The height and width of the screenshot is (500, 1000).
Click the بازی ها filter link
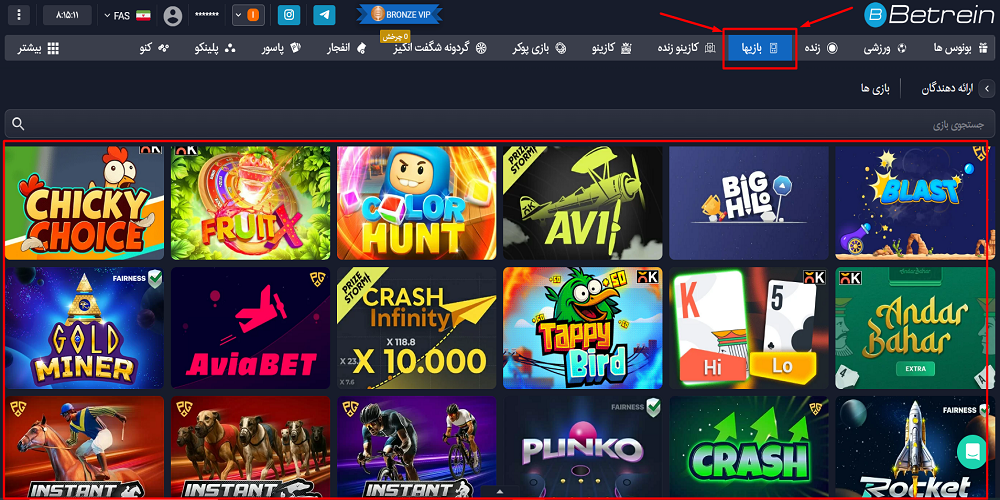tap(874, 89)
